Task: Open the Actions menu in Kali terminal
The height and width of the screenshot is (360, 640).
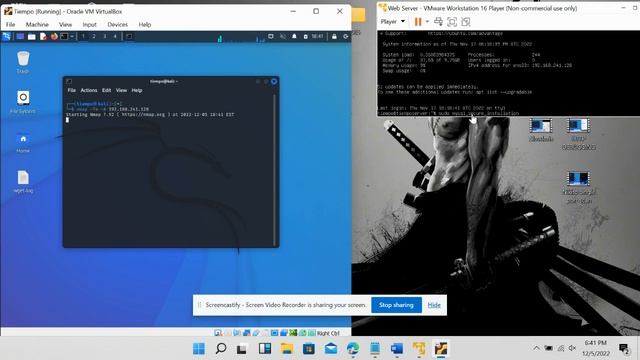Action: click(x=89, y=90)
